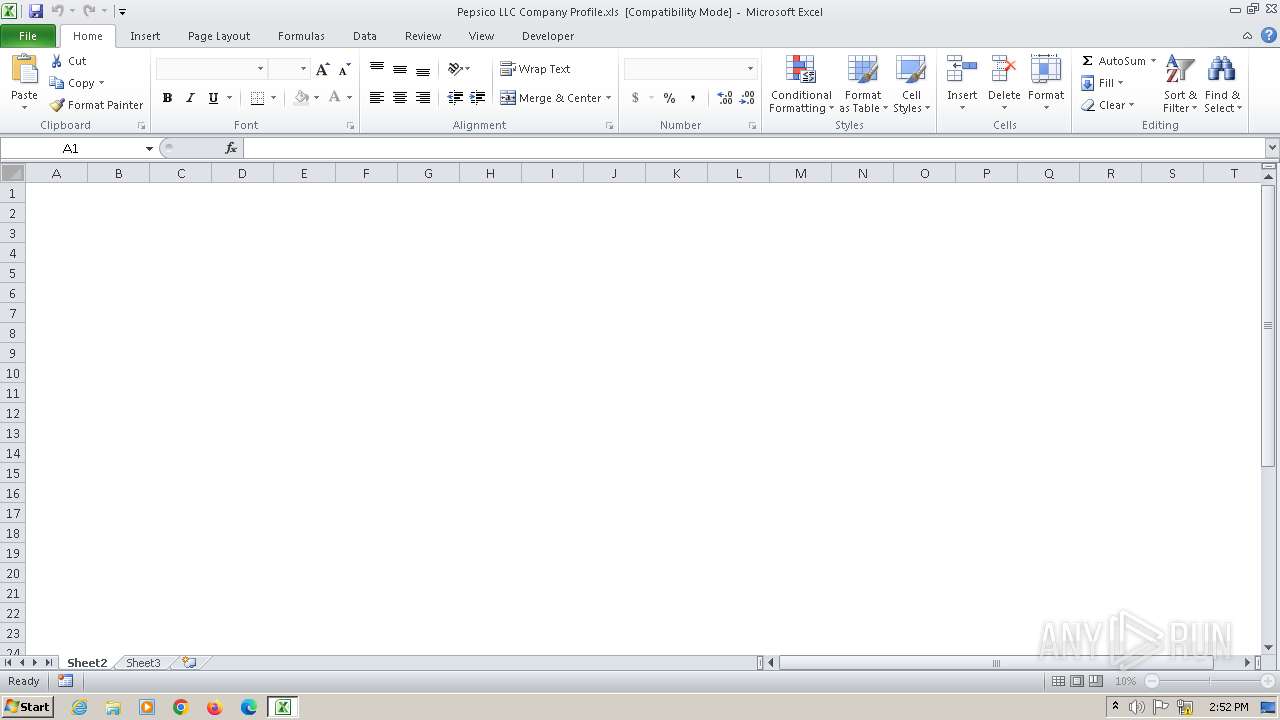Open the Copy dropdown arrow
This screenshot has width=1280, height=720.
pyautogui.click(x=101, y=83)
